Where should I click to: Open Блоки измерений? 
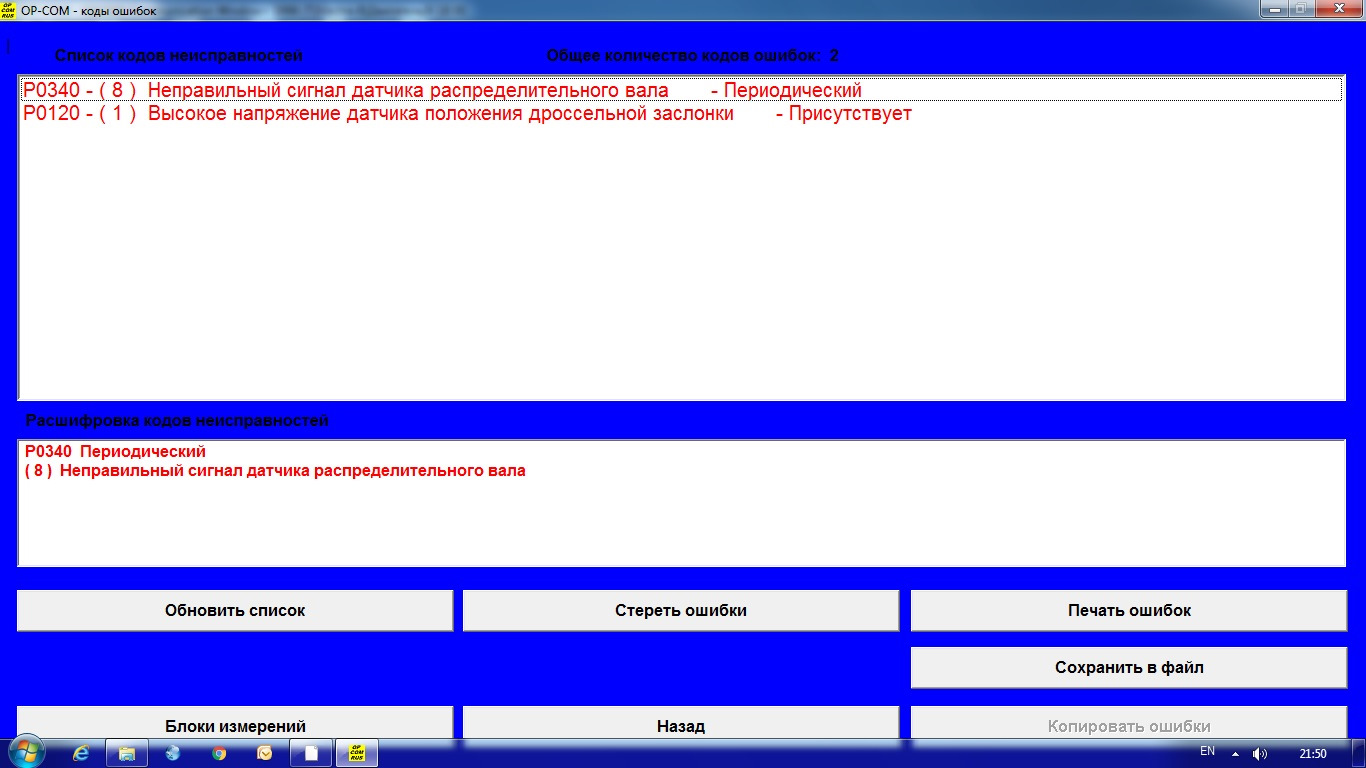(x=235, y=724)
